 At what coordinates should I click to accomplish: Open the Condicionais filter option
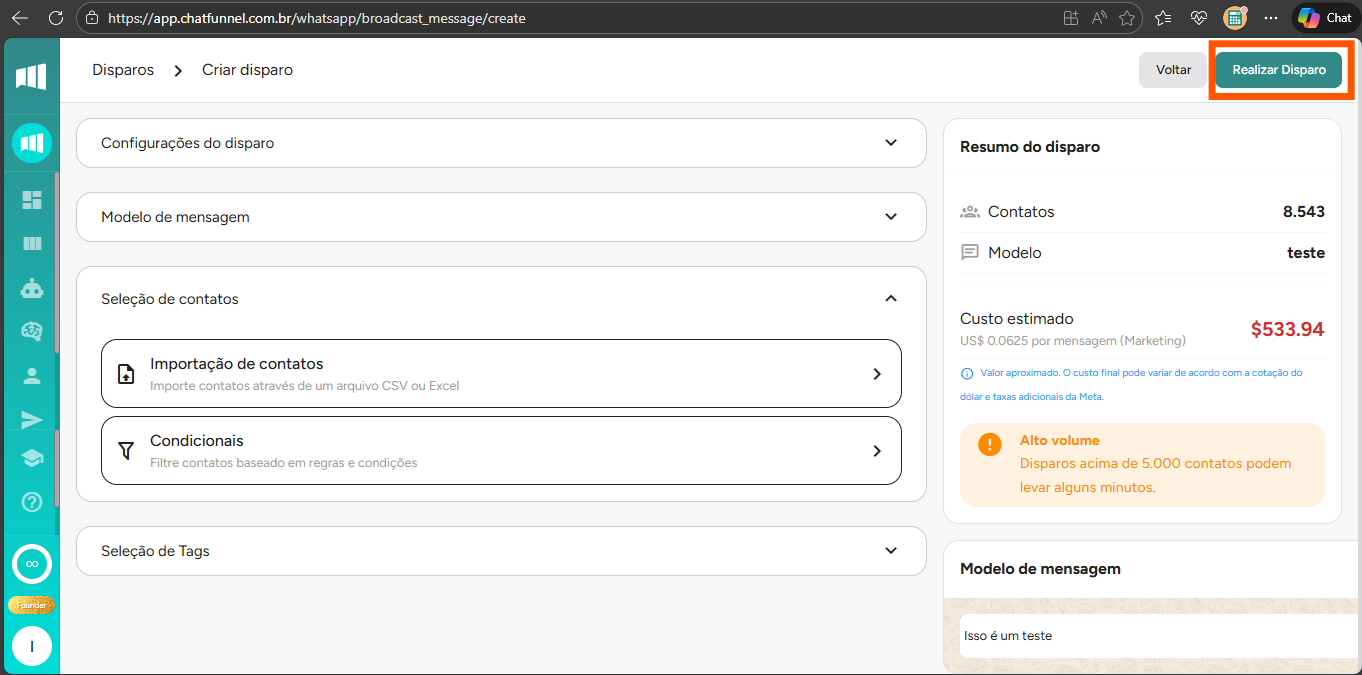point(501,450)
